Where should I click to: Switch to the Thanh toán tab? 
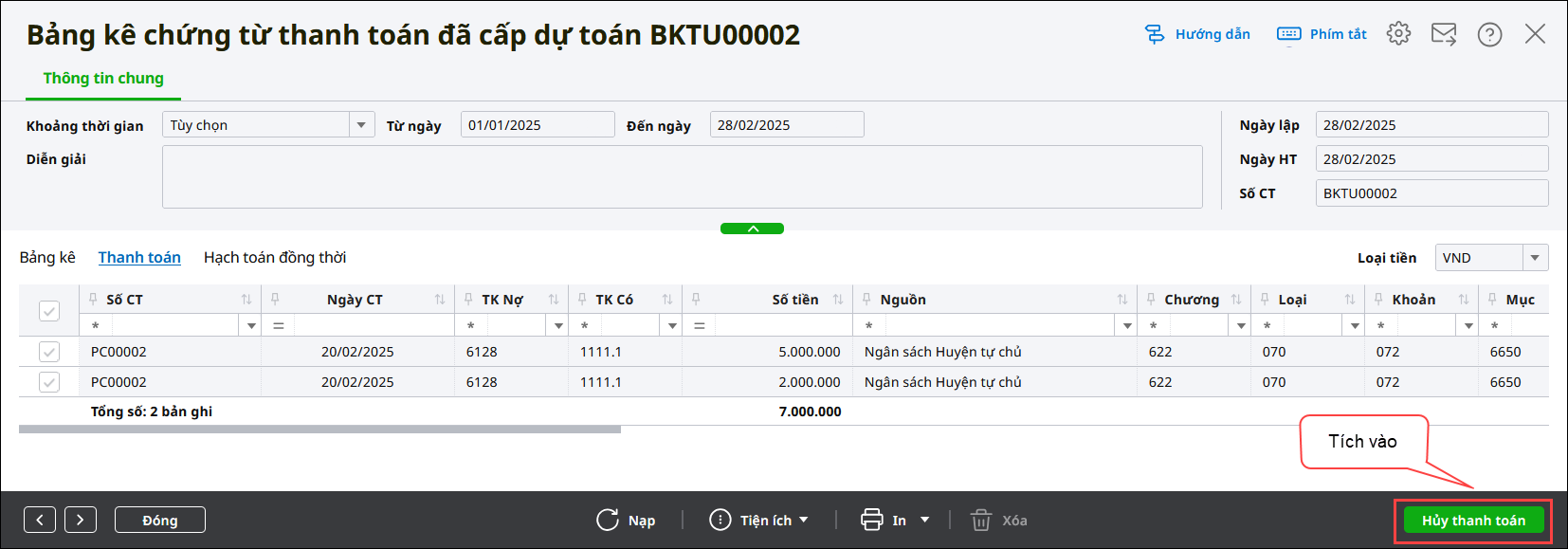(x=139, y=258)
